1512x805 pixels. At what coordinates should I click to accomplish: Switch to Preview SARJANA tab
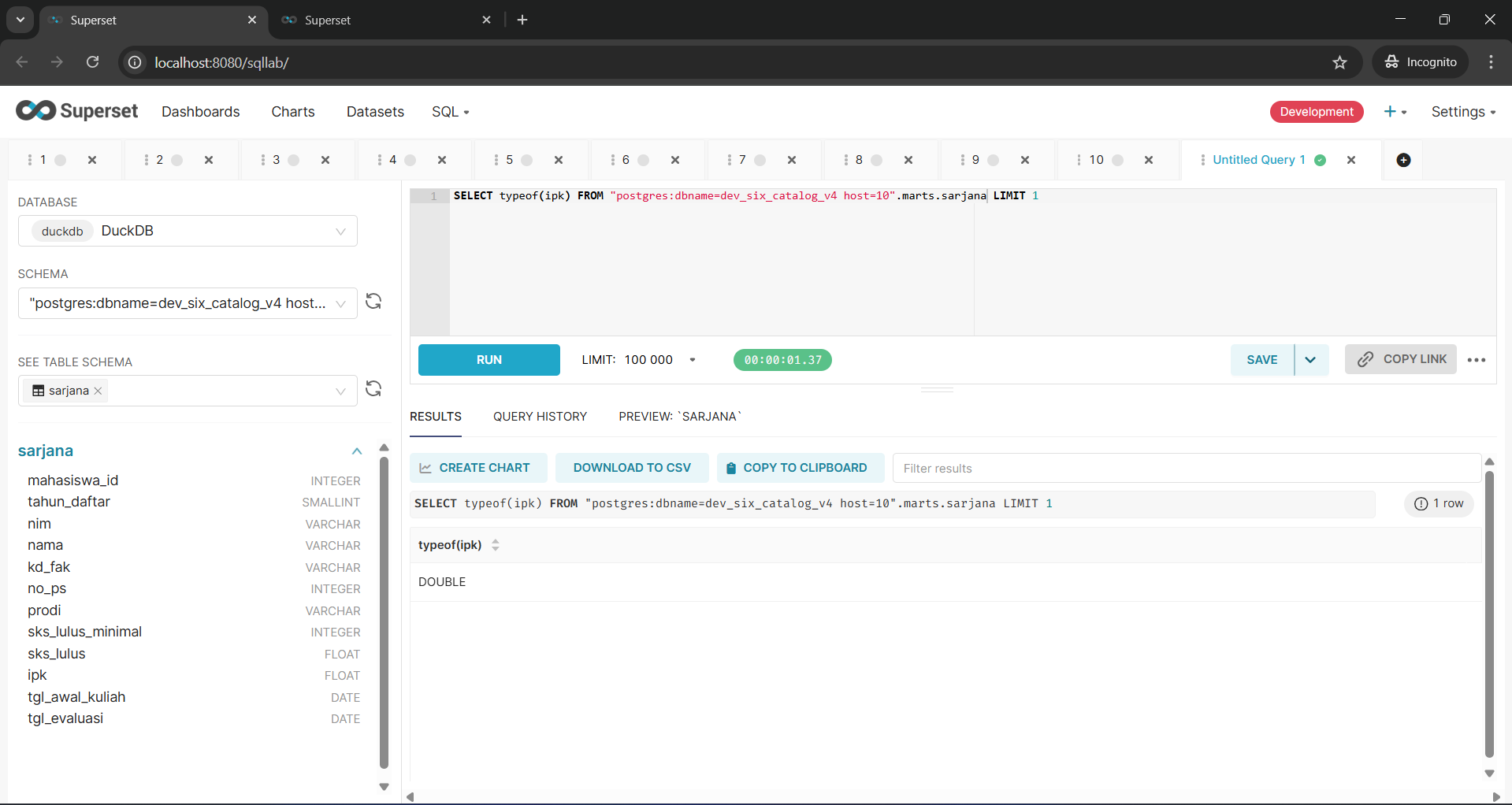tap(680, 417)
